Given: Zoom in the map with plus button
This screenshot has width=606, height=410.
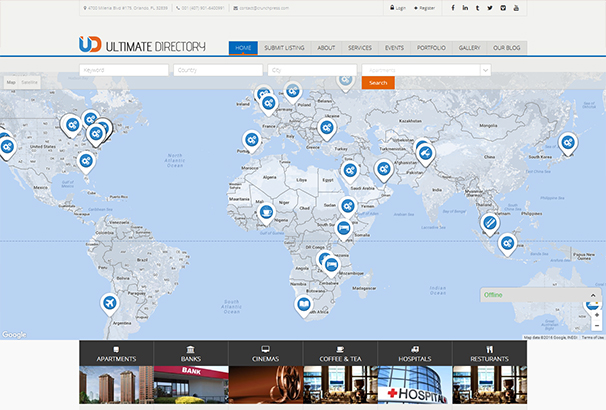Looking at the screenshot, I should tap(597, 315).
